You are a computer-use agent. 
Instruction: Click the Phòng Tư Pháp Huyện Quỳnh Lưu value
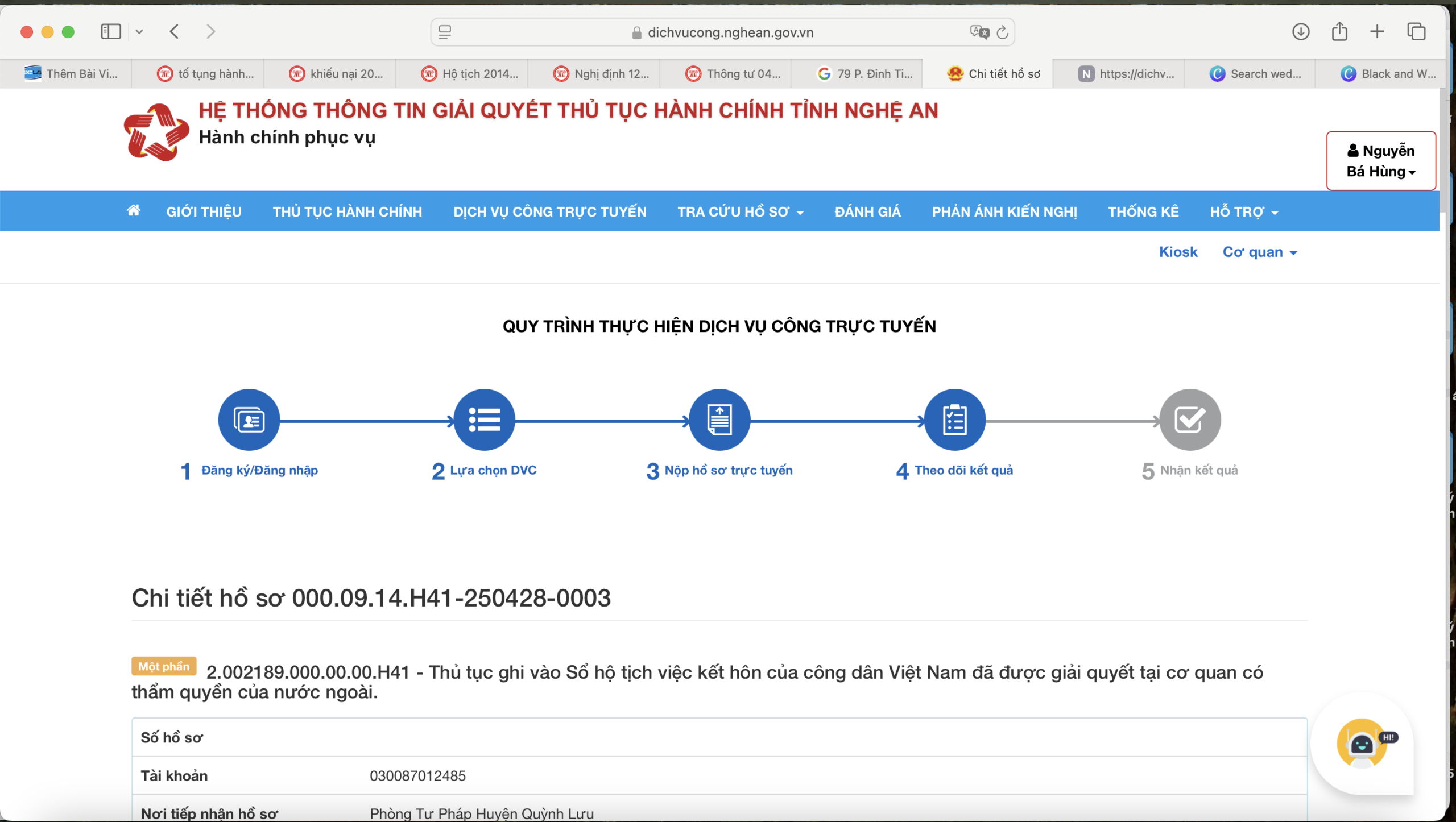tap(482, 813)
